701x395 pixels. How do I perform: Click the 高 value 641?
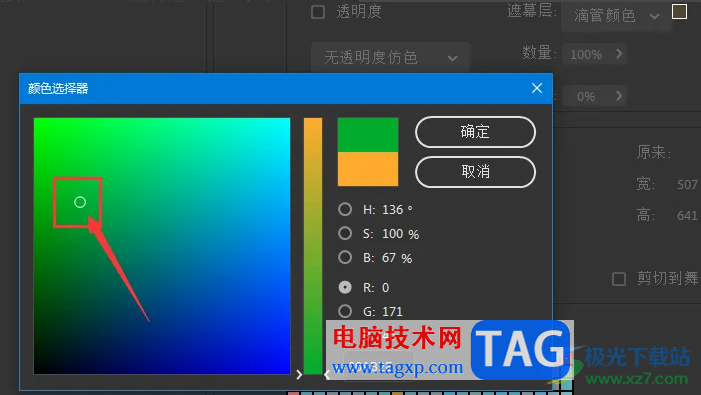pyautogui.click(x=688, y=215)
